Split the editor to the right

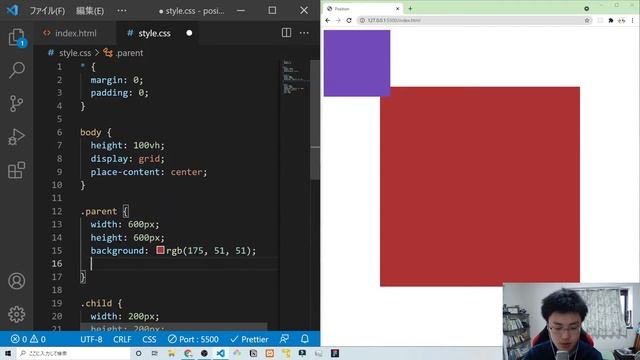(x=287, y=33)
